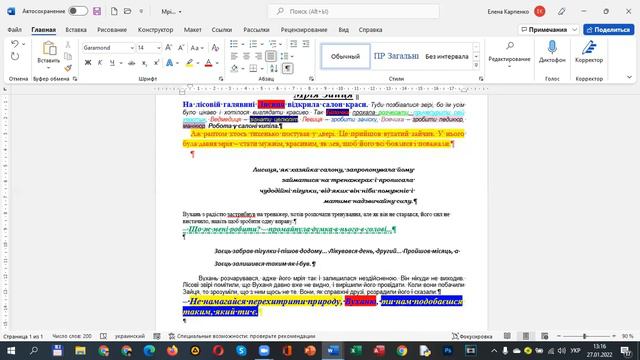Decrease font size with the smaller A
Screen dimensions: 640x360
coord(181,48)
